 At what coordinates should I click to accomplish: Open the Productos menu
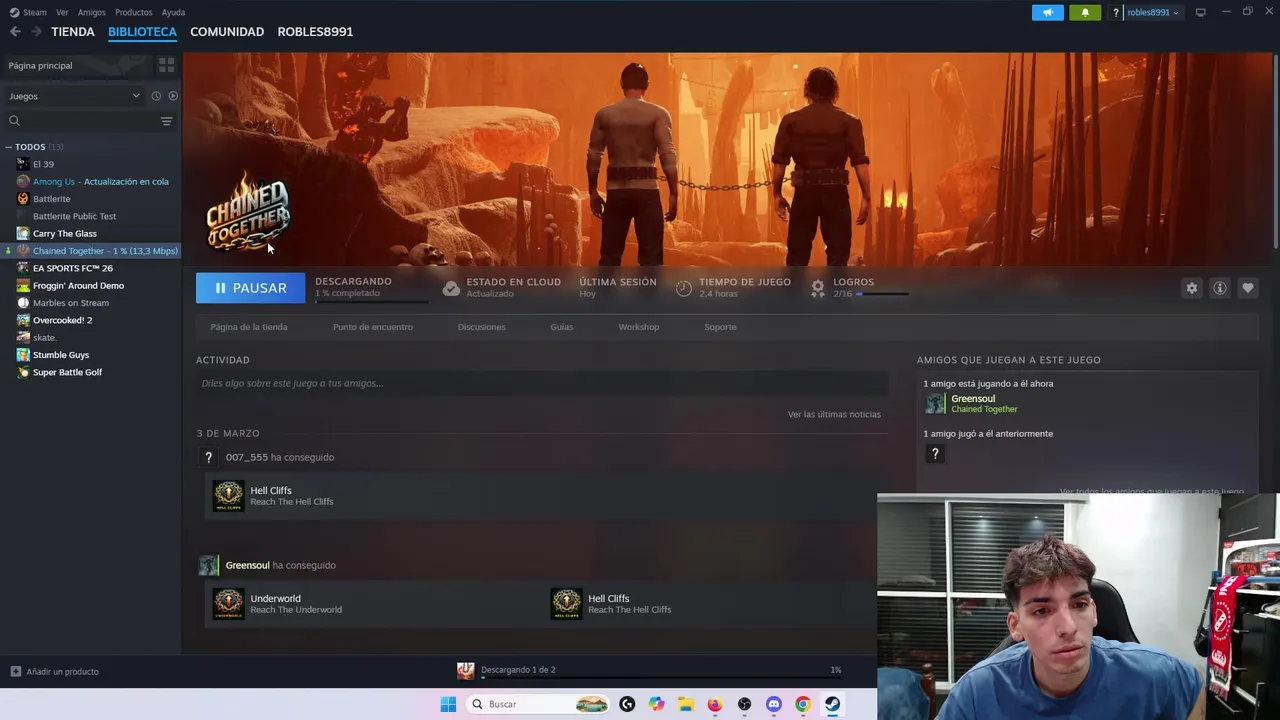[134, 12]
